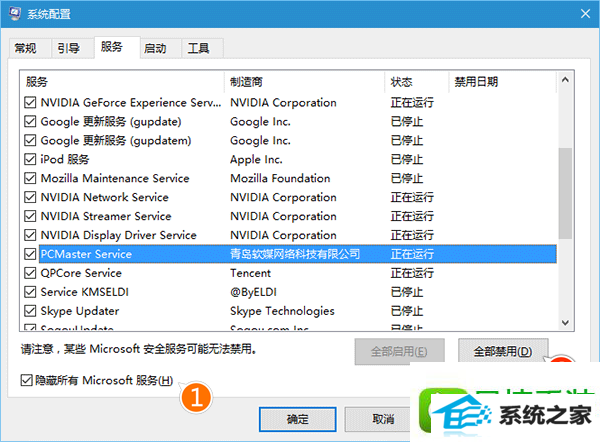Sort by the 禁用日期 column header

click(502, 82)
